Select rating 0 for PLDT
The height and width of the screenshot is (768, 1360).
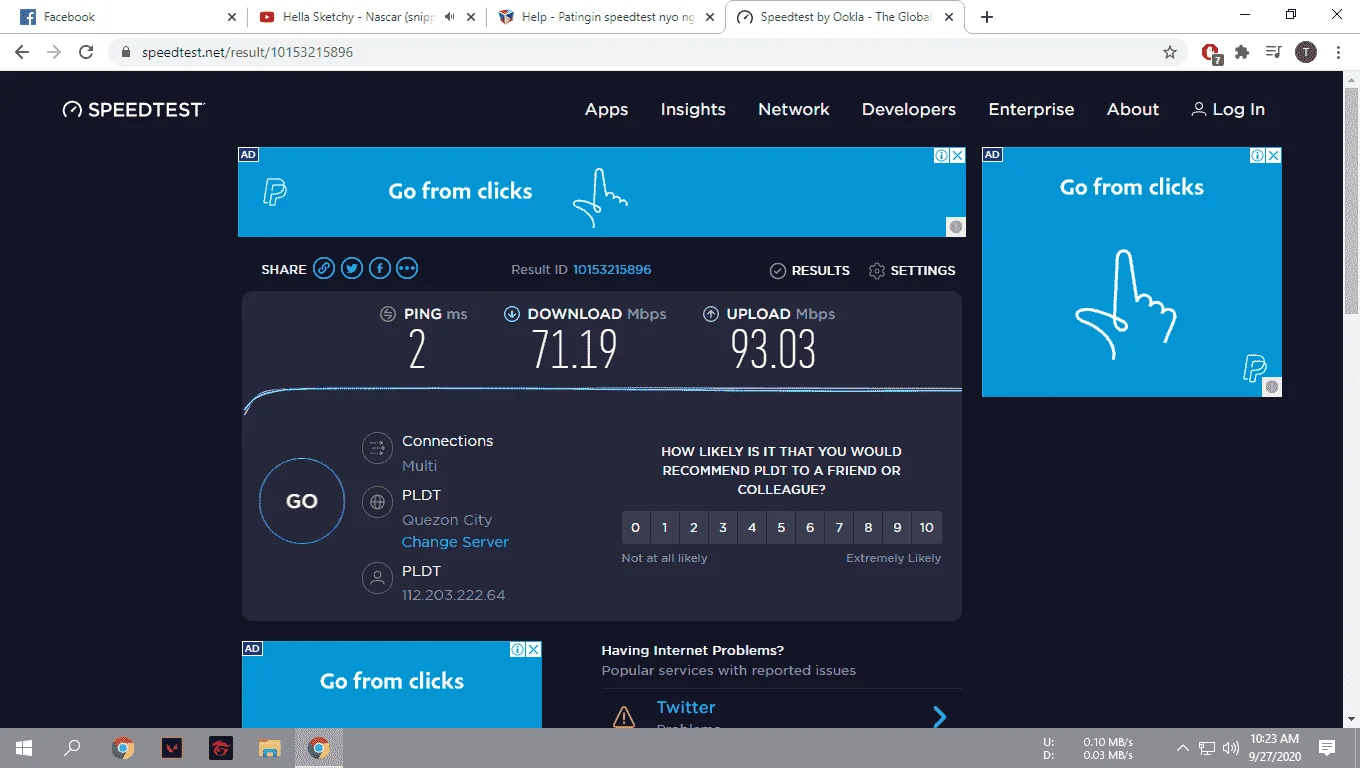(635, 528)
